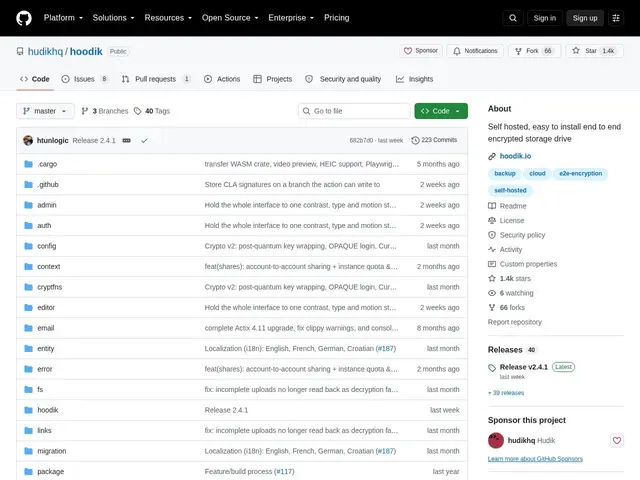Screen dimensions: 640x480
Task: Star the hoodik repository
Action: [x=594, y=51]
